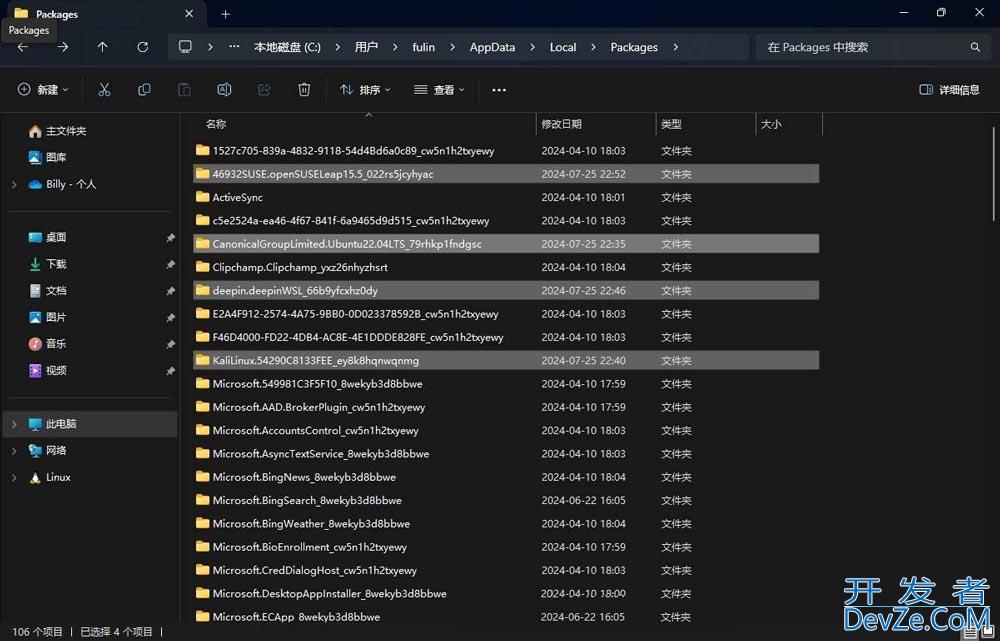Close the Packages tab
The image size is (1000, 641).
click(x=189, y=13)
